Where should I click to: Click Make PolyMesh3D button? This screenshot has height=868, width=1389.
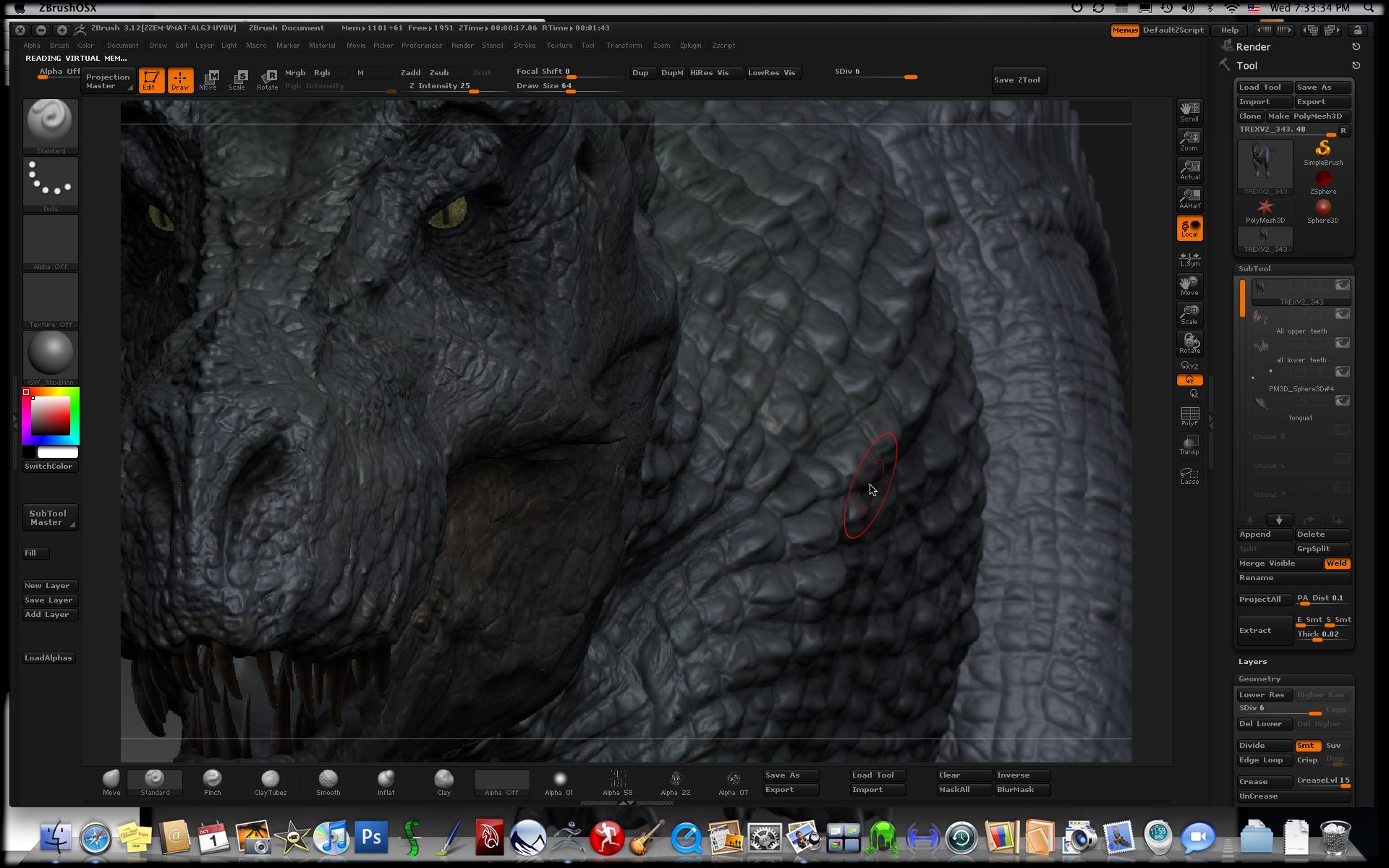pos(1309,116)
